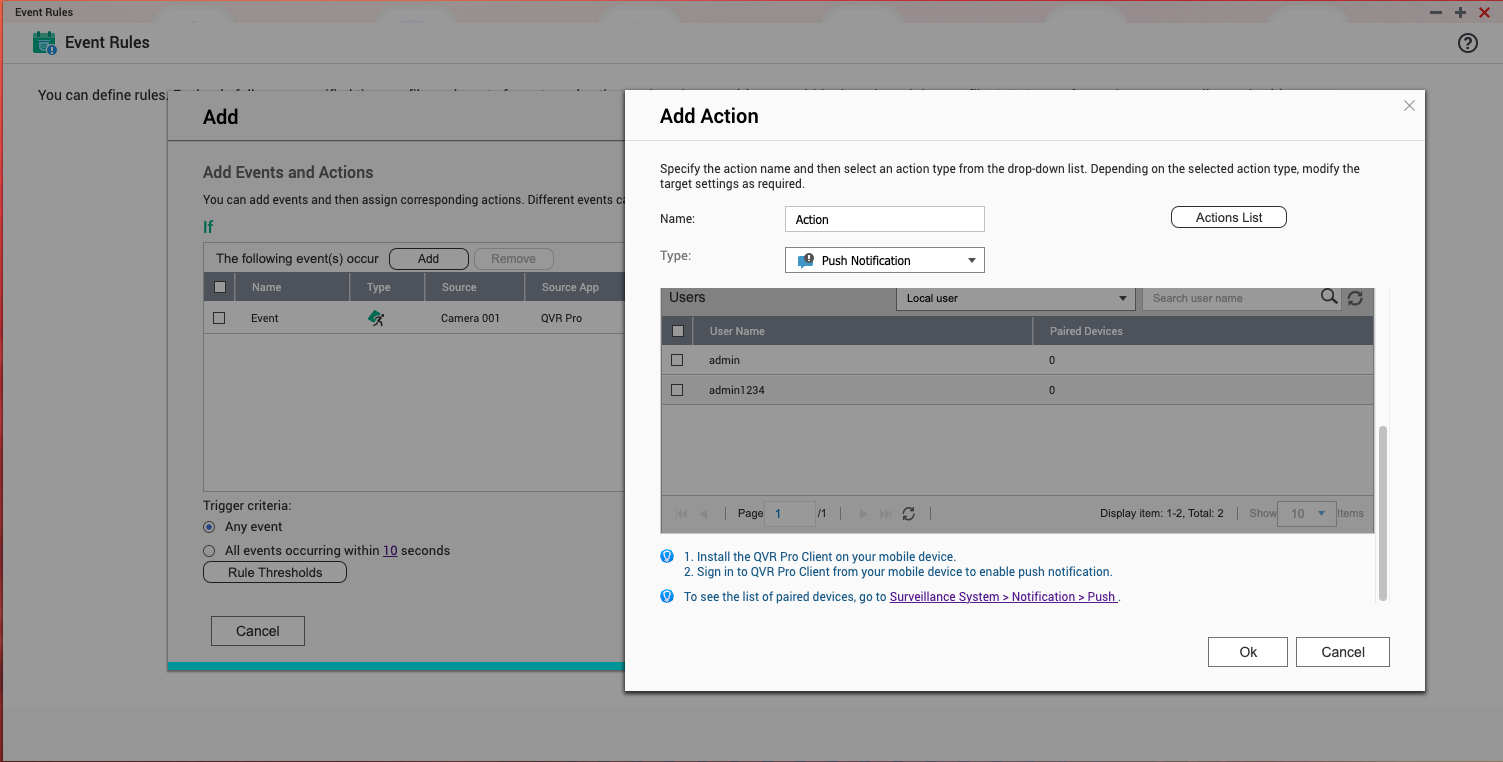Refresh the users list icon beside search
This screenshot has height=762, width=1503.
1355,298
